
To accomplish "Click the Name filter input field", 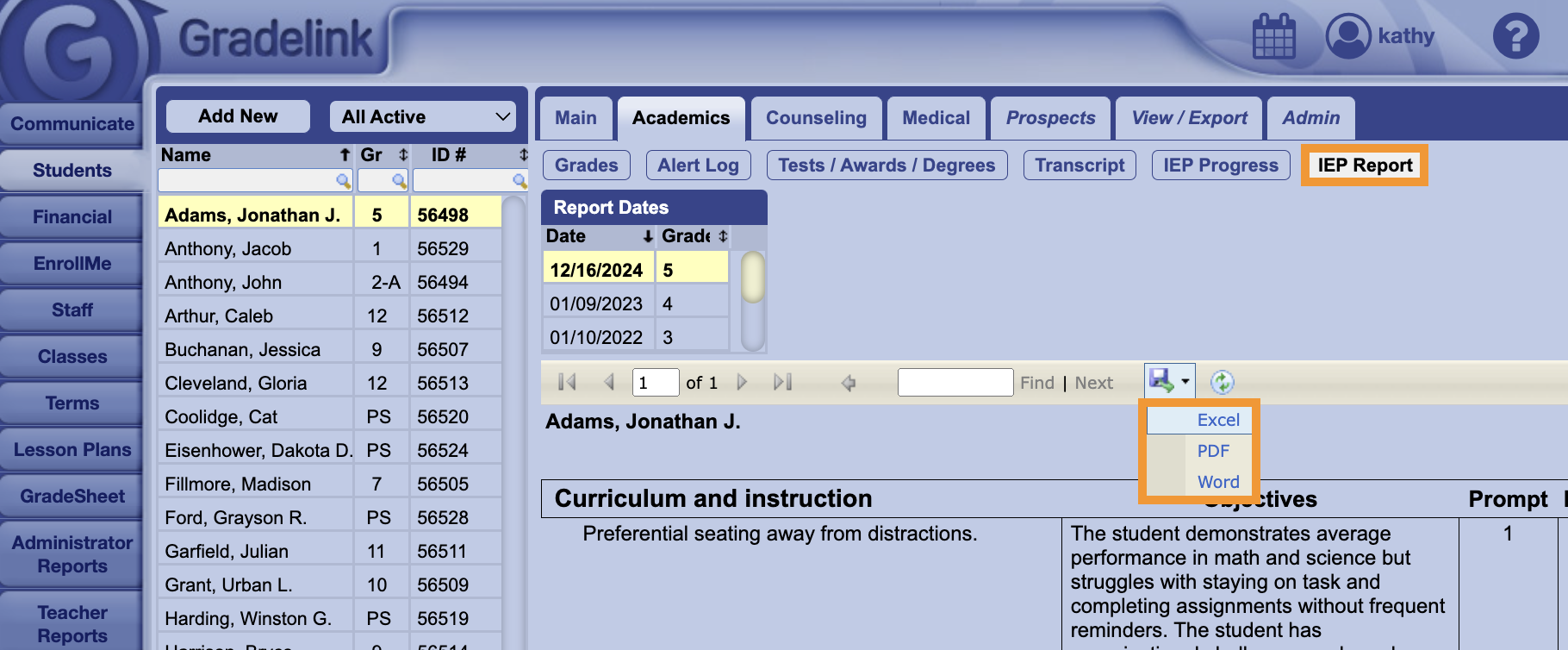I will click(255, 180).
